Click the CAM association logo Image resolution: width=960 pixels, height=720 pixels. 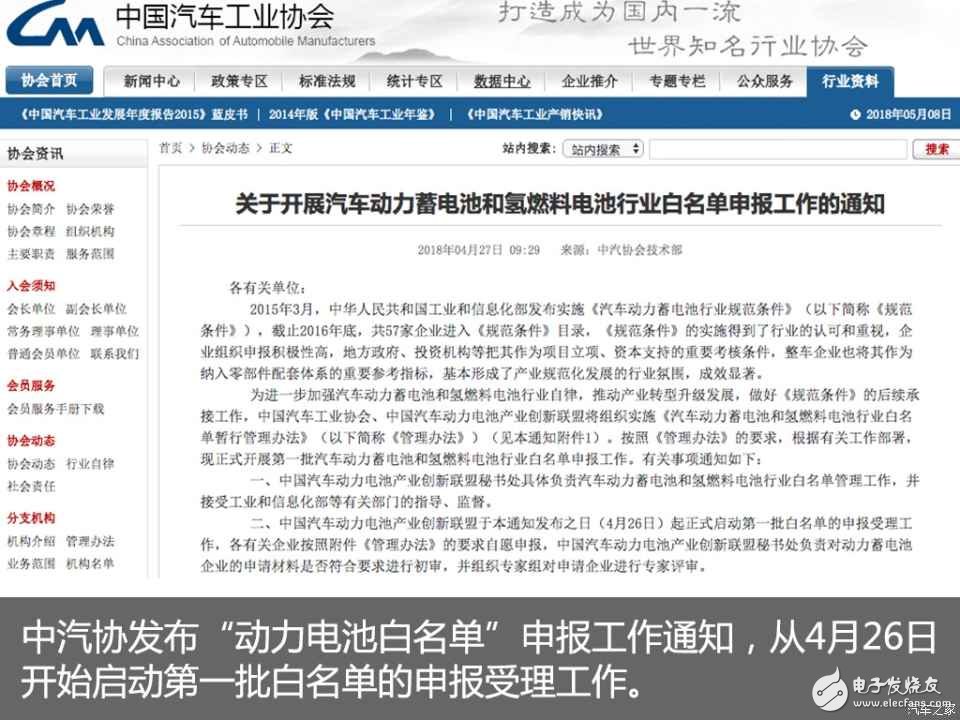point(55,25)
